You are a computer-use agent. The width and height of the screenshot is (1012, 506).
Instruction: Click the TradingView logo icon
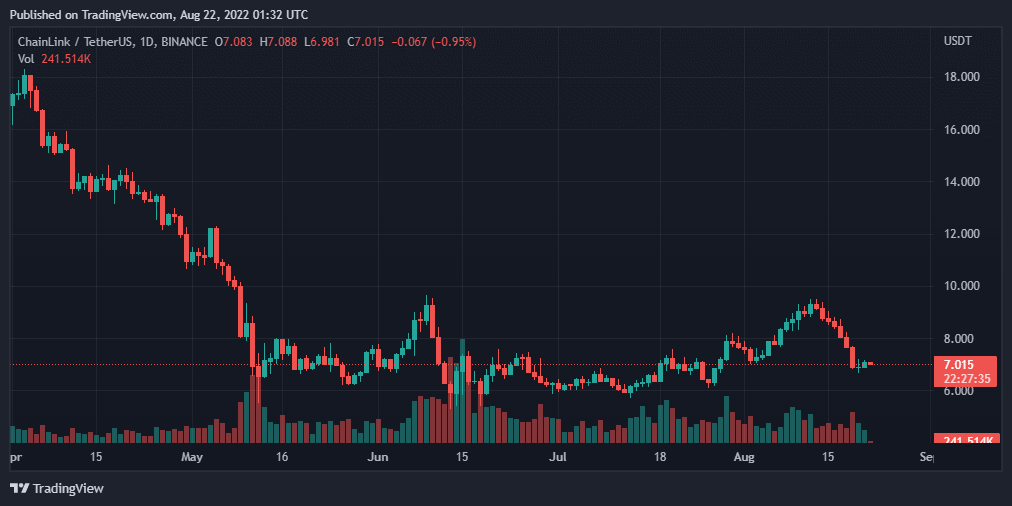point(19,488)
